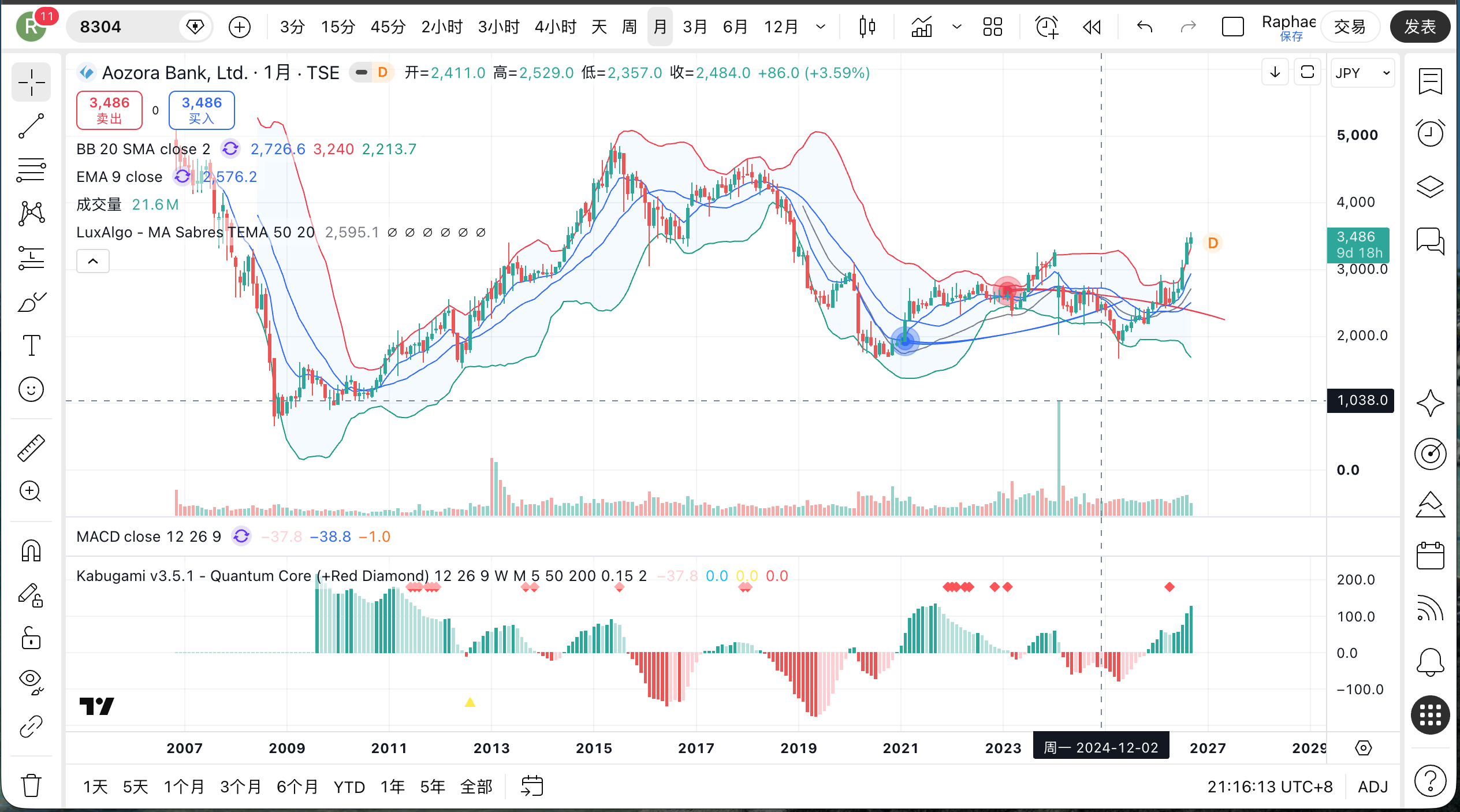
Task: Delete drawings with the trash icon
Action: pos(31,785)
